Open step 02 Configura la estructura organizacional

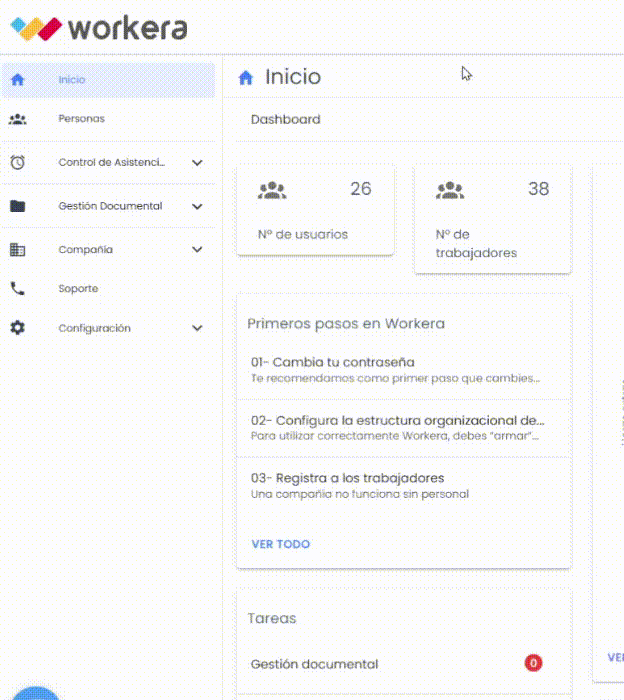tap(404, 428)
